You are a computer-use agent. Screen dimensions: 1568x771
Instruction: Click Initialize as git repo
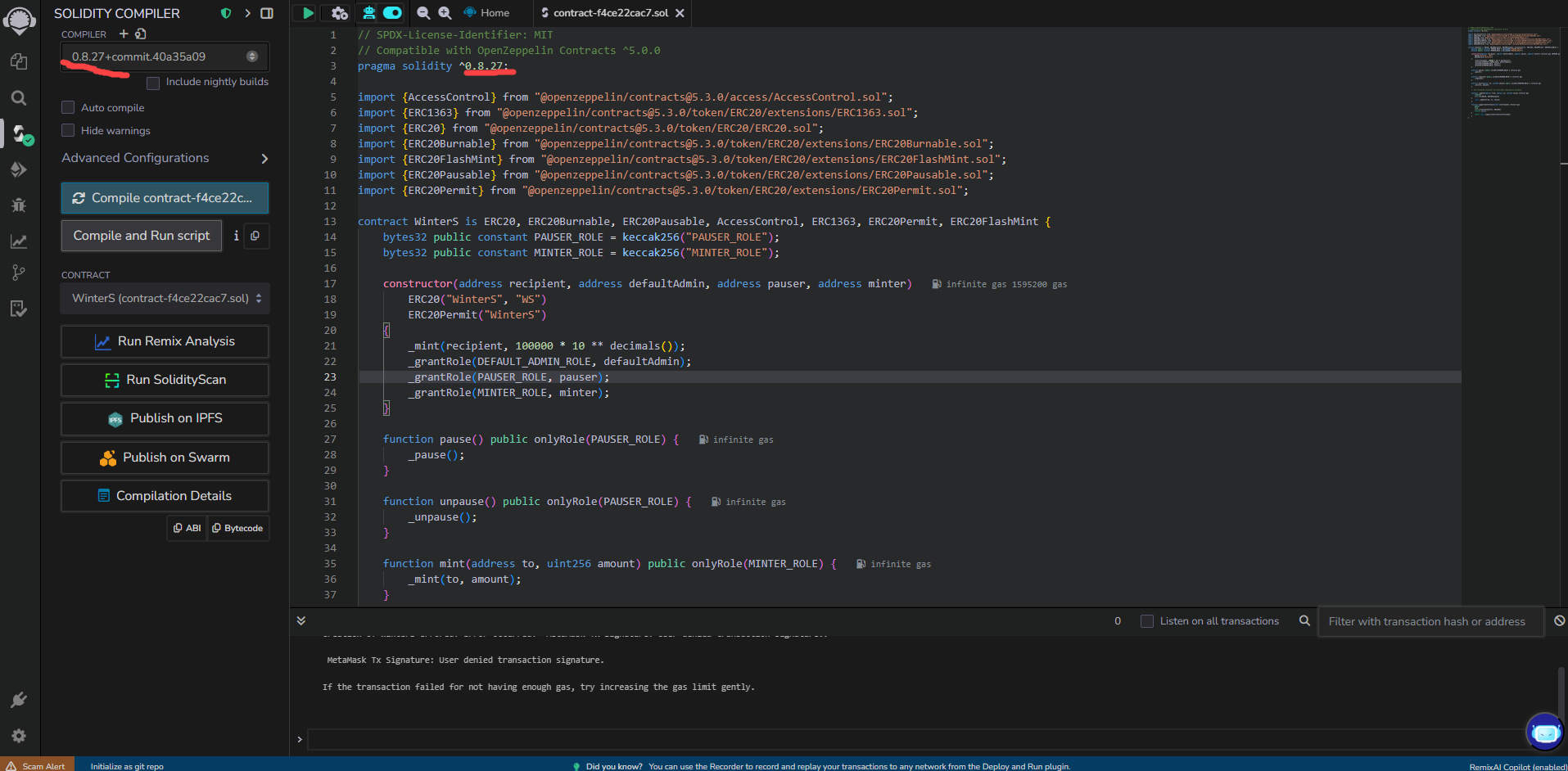[x=127, y=766]
